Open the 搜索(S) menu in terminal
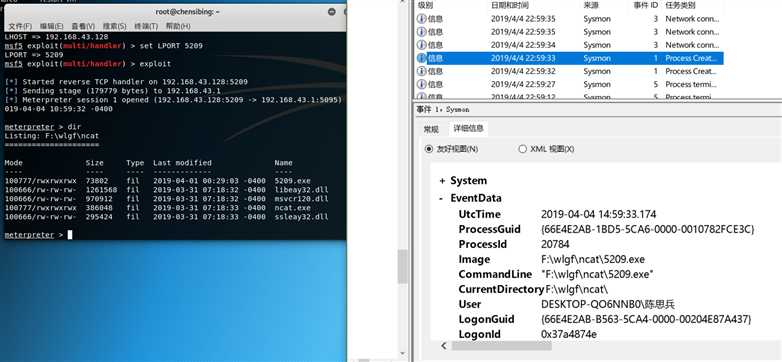 click(x=115, y=26)
